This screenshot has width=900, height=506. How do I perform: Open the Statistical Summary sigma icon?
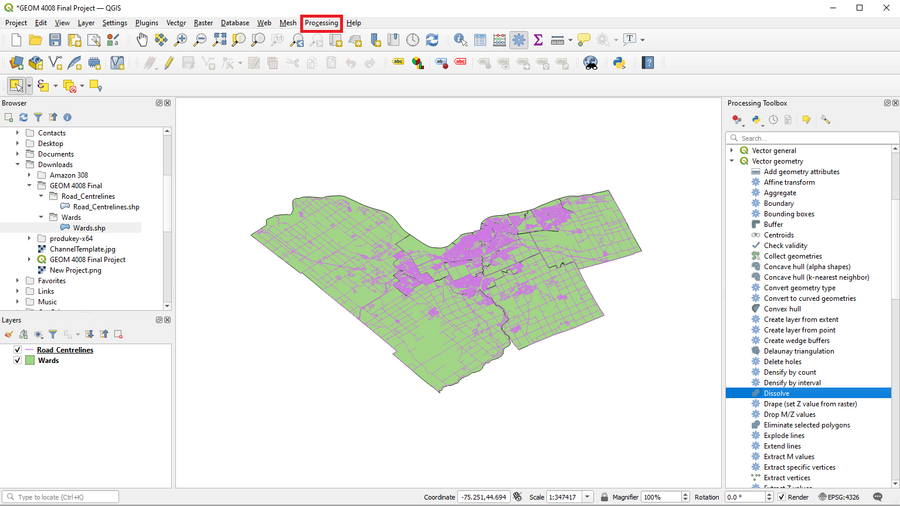coord(538,40)
